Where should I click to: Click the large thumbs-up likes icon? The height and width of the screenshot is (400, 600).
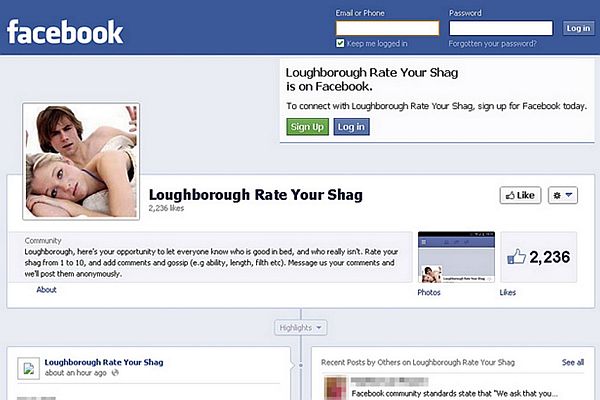coord(516,257)
